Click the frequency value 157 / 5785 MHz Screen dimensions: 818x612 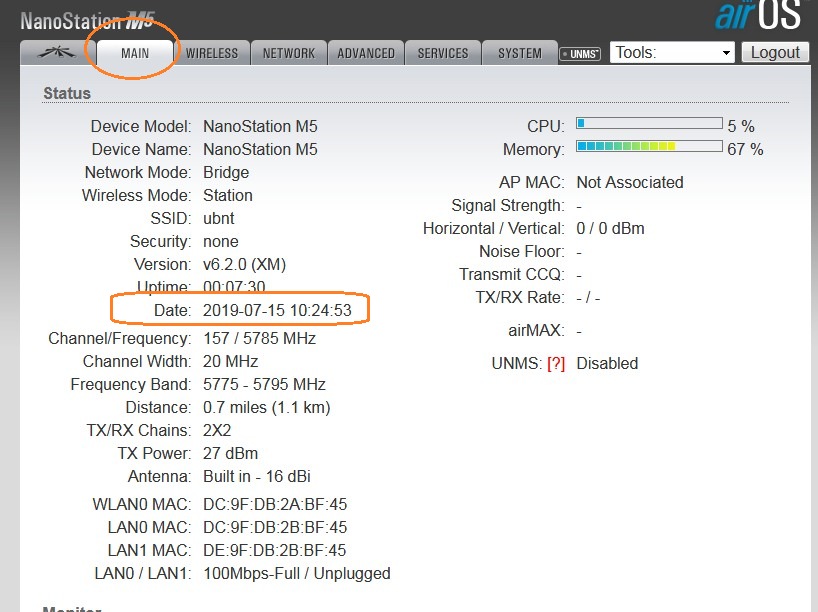(x=259, y=339)
